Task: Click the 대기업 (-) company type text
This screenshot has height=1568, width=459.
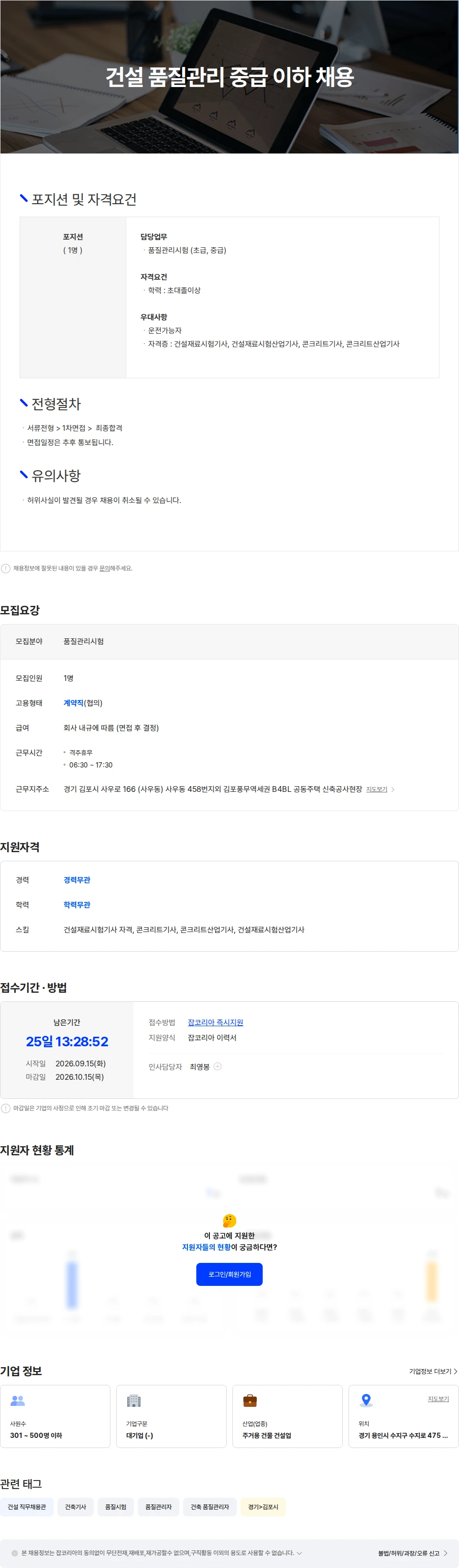Action: click(140, 1435)
